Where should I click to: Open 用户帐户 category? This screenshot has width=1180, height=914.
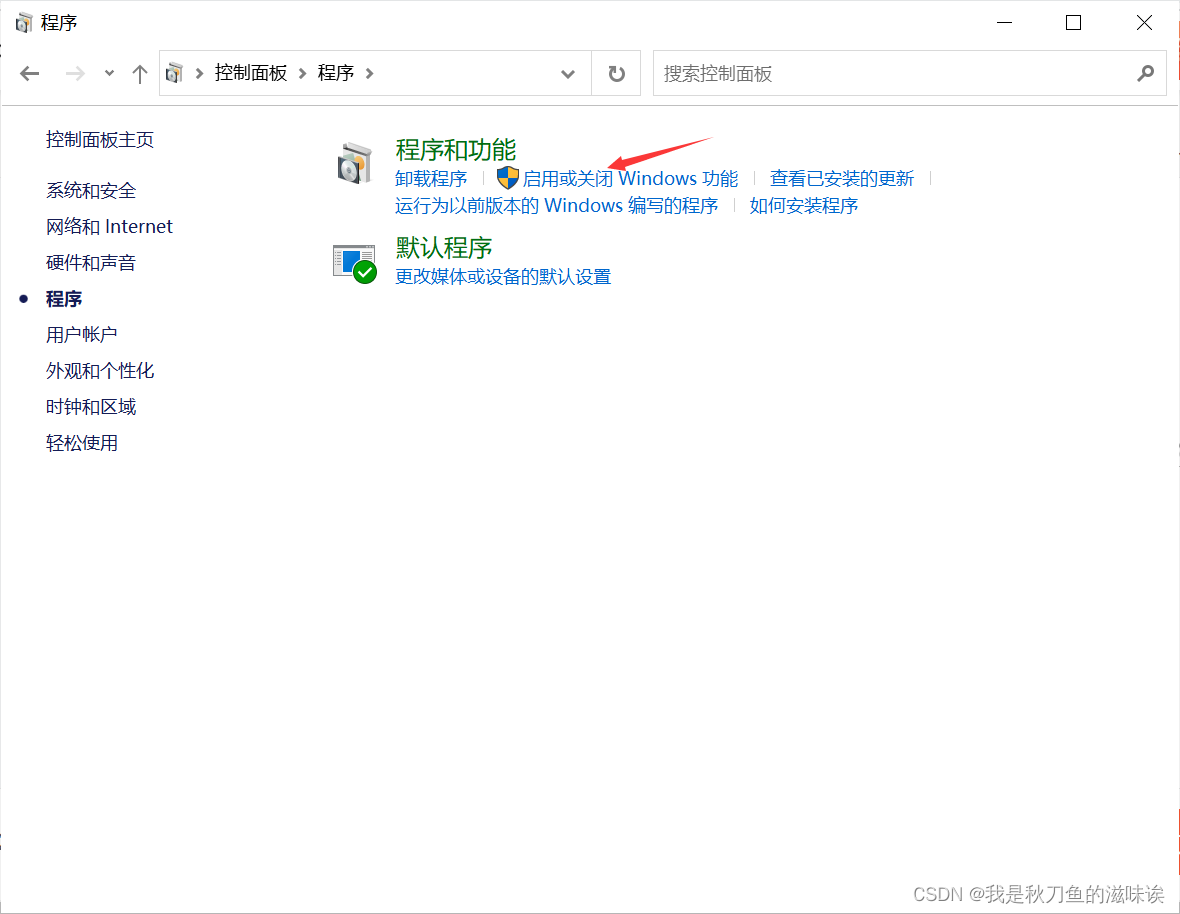tap(81, 335)
